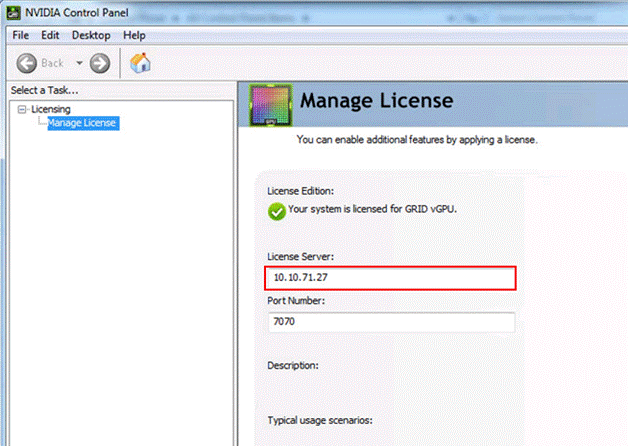Select Licensing in the task tree
The height and width of the screenshot is (446, 628).
[x=50, y=109]
